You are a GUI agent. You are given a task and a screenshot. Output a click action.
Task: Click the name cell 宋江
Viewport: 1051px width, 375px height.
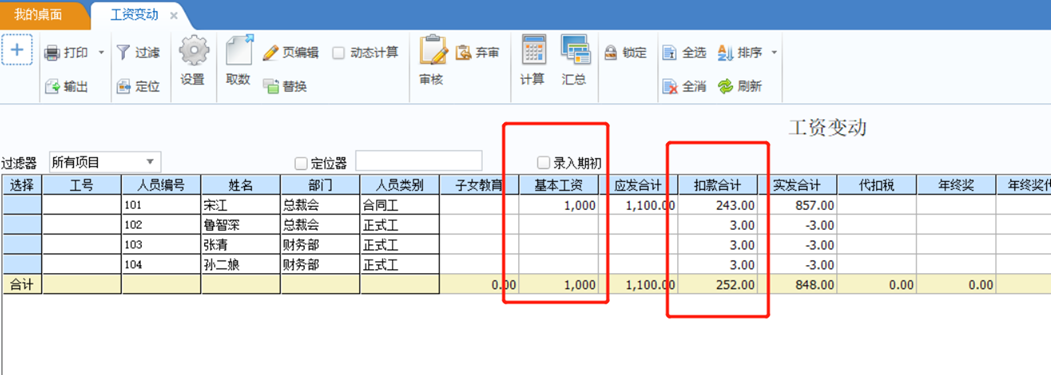pos(241,205)
